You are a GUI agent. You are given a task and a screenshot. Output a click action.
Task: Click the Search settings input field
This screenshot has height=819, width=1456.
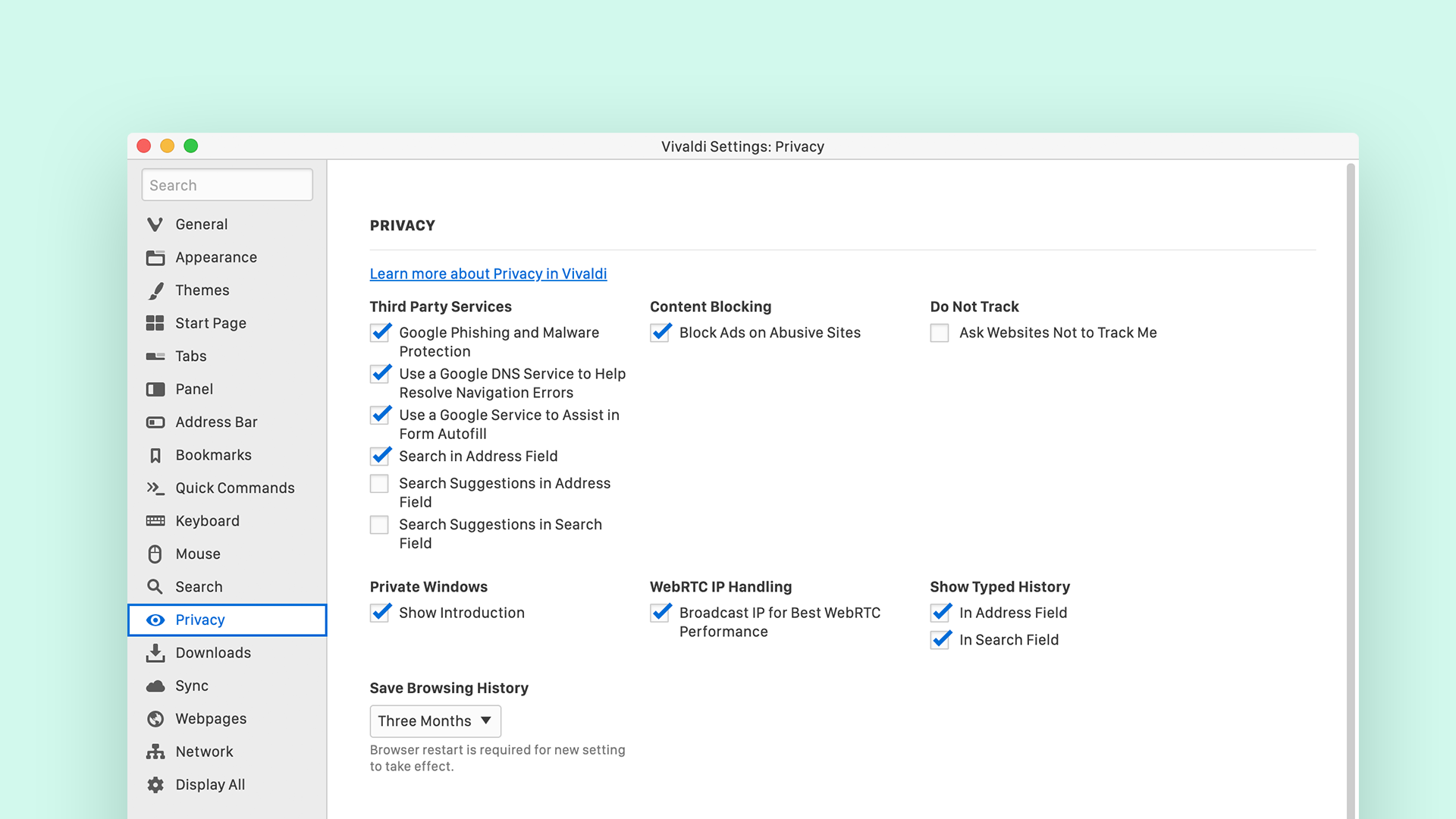(227, 185)
